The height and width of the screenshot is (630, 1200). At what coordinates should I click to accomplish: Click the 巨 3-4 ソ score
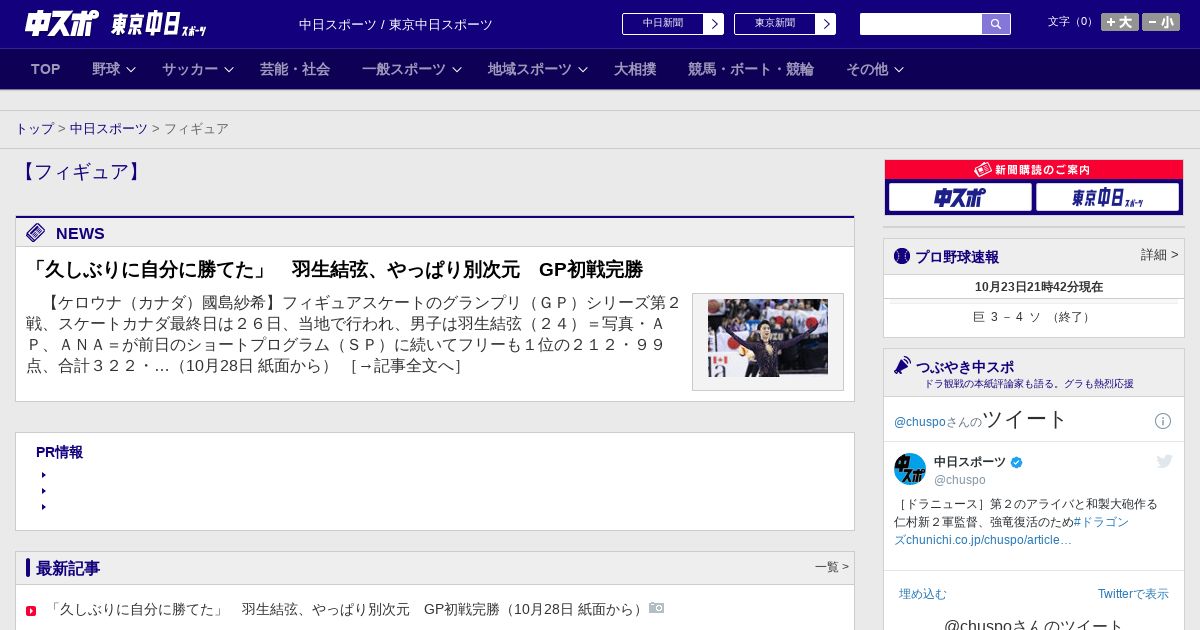tap(1033, 317)
